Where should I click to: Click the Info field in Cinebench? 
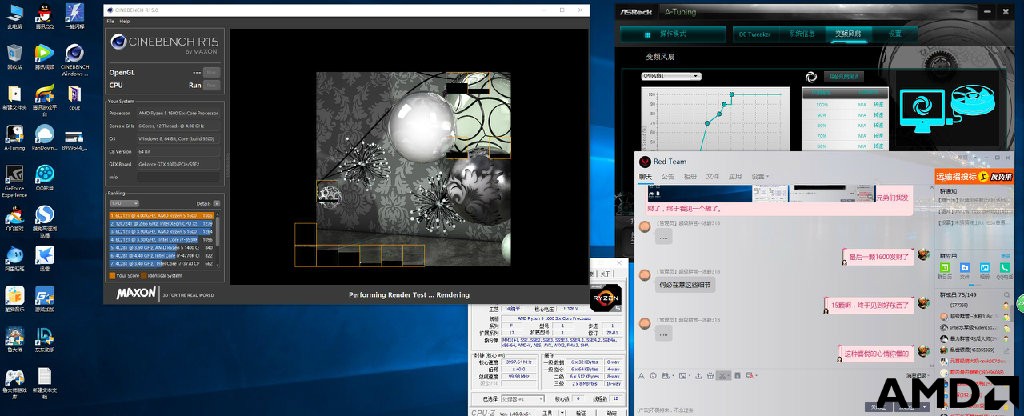178,177
